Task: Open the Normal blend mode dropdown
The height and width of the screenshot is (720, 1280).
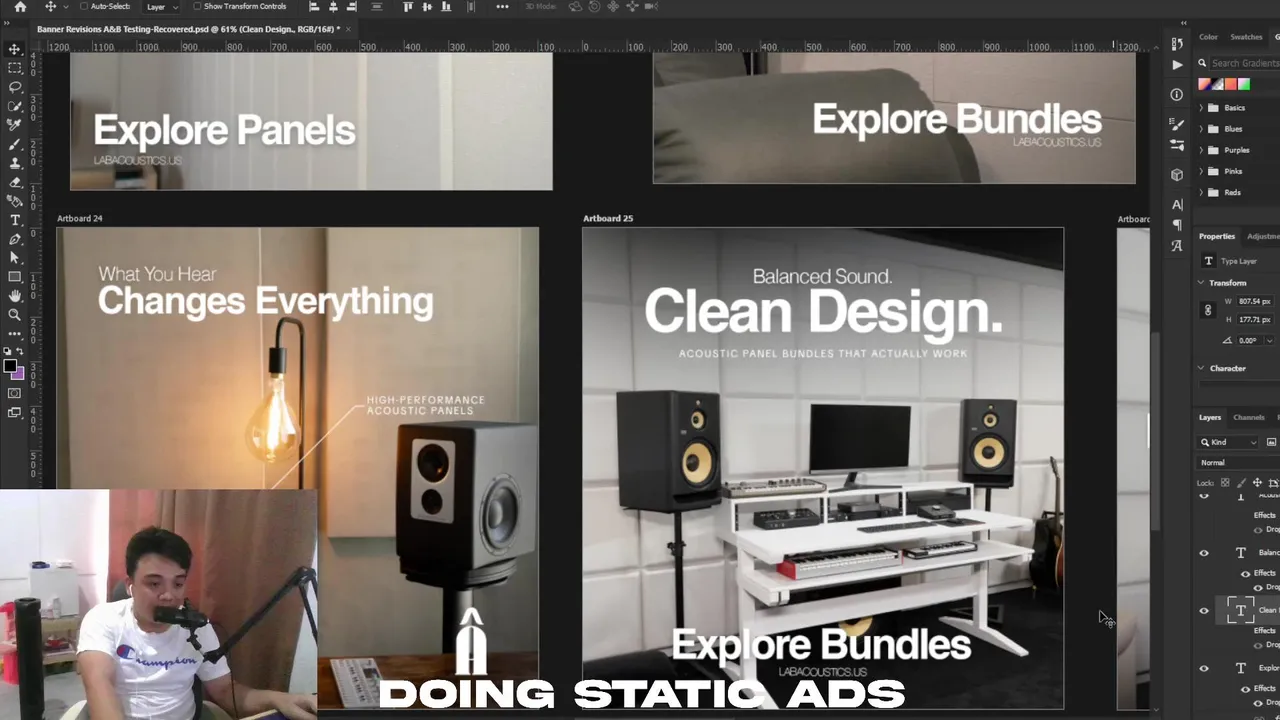Action: point(1239,463)
